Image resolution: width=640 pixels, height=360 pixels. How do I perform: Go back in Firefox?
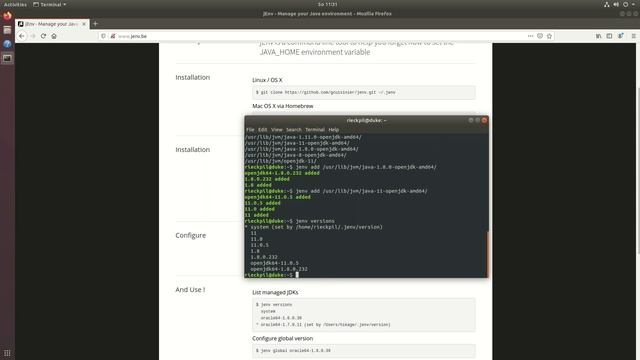[22, 36]
